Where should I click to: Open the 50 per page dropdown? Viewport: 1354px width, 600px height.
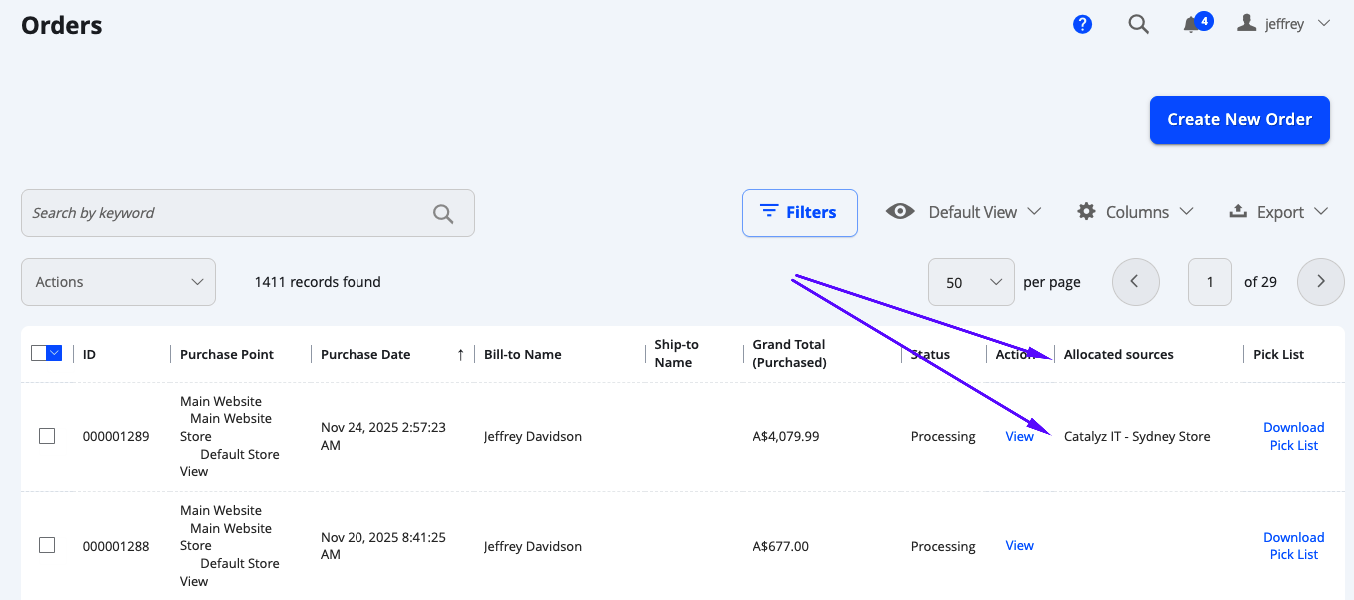pyautogui.click(x=971, y=282)
